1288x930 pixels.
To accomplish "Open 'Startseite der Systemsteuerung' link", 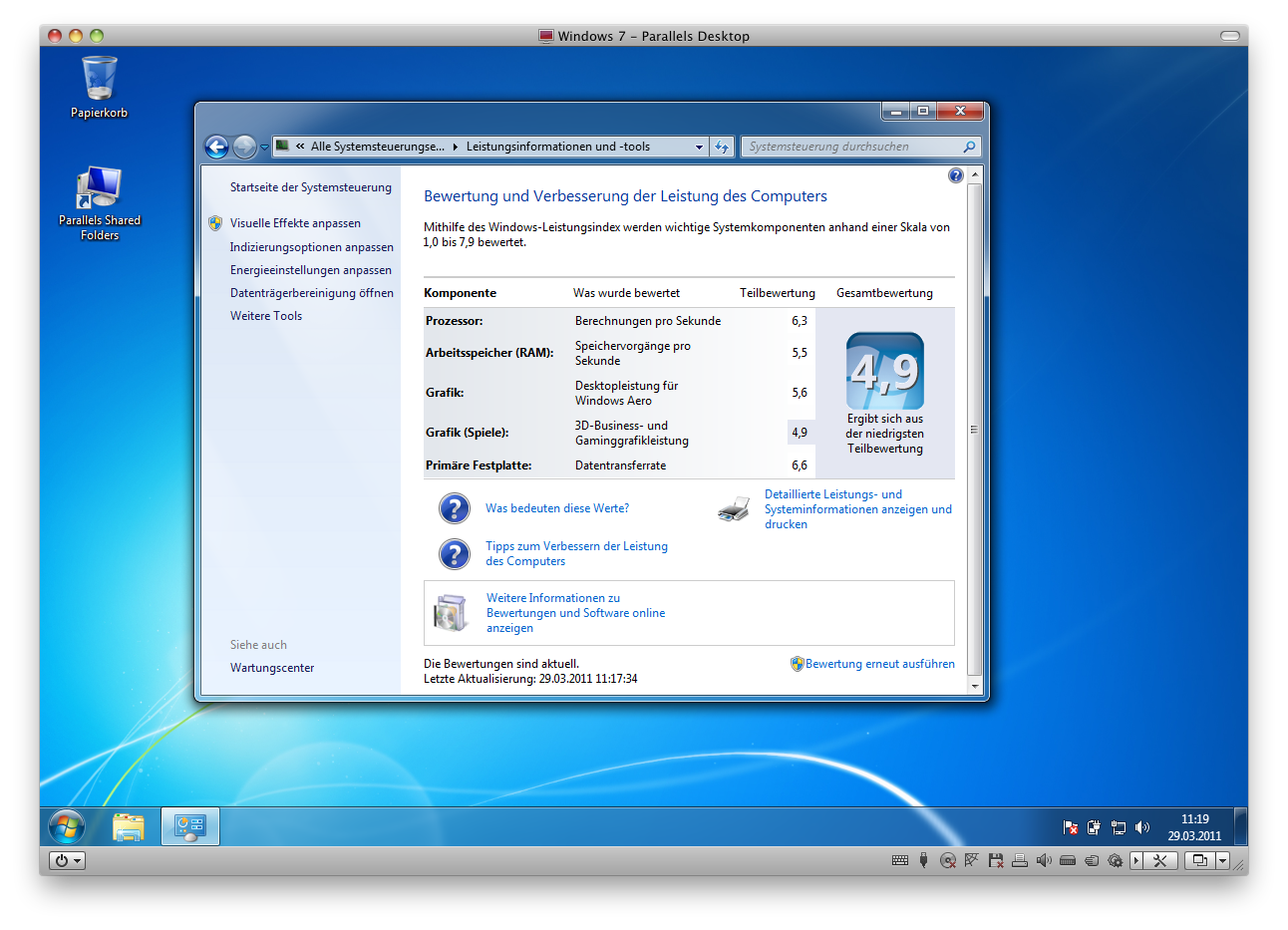I will 311,187.
